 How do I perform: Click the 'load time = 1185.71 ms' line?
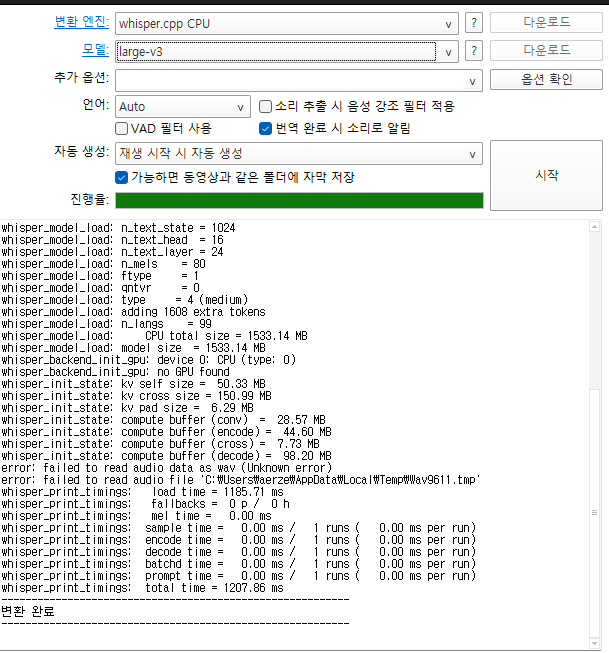pyautogui.click(x=142, y=492)
